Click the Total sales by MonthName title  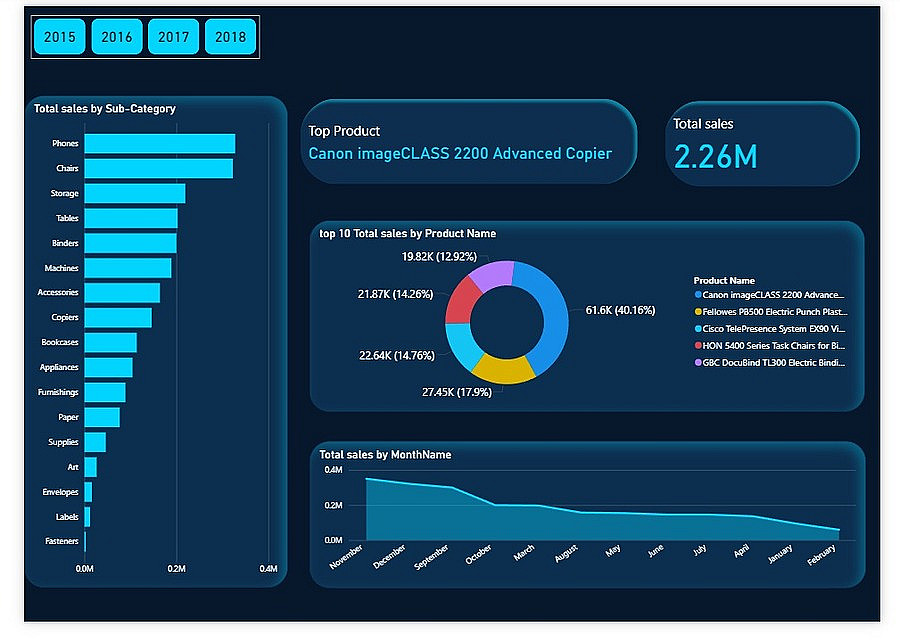pos(385,455)
